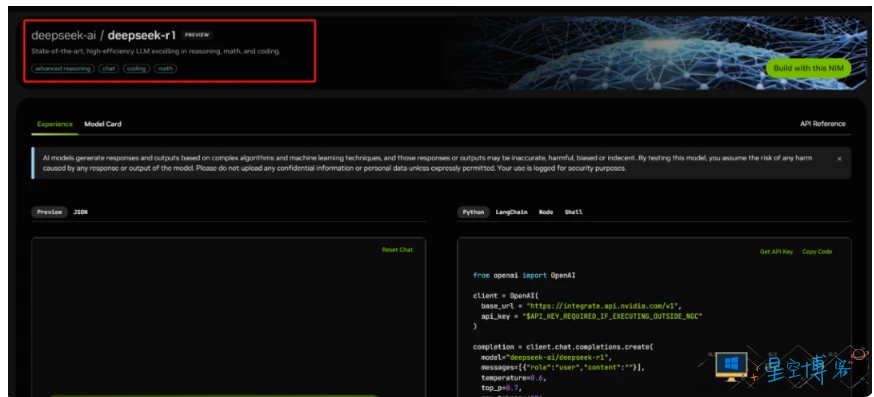Click the chat tag
Image resolution: width=874 pixels, height=397 pixels.
tap(109, 69)
